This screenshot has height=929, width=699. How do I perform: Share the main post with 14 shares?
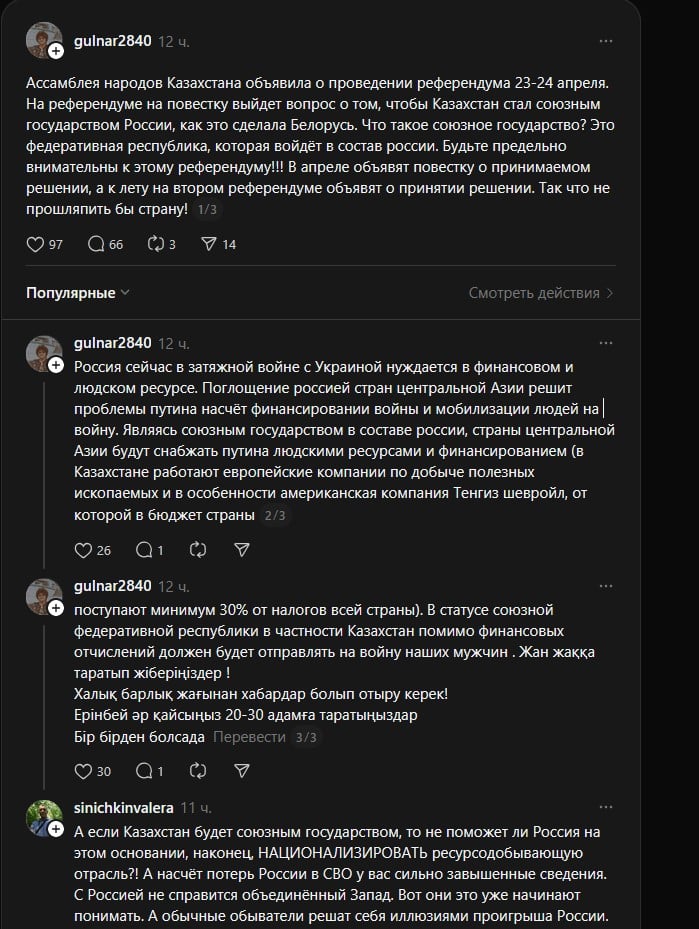pyautogui.click(x=209, y=244)
